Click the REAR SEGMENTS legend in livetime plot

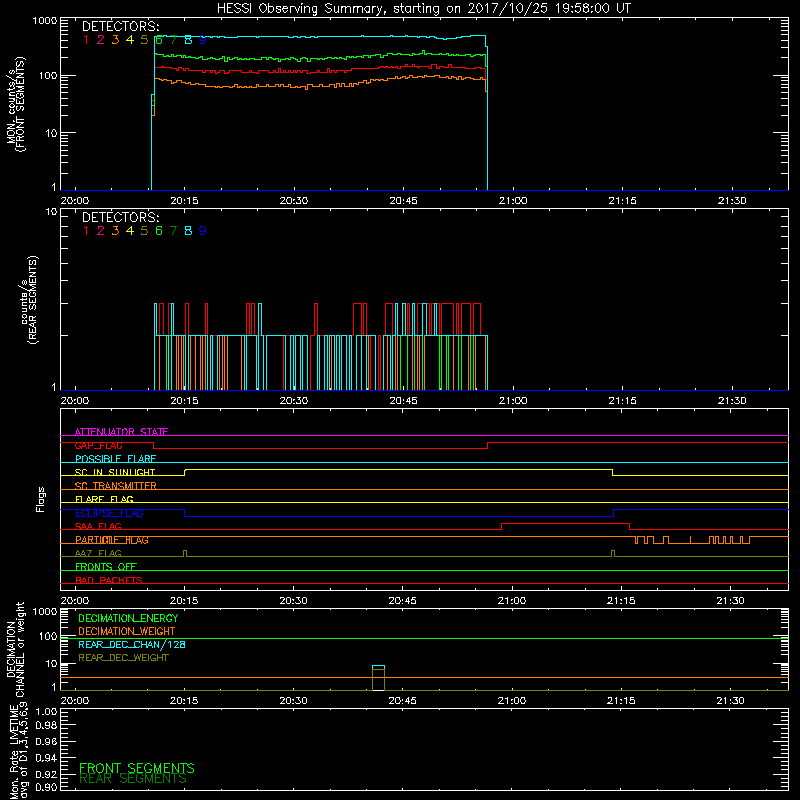[x=133, y=779]
